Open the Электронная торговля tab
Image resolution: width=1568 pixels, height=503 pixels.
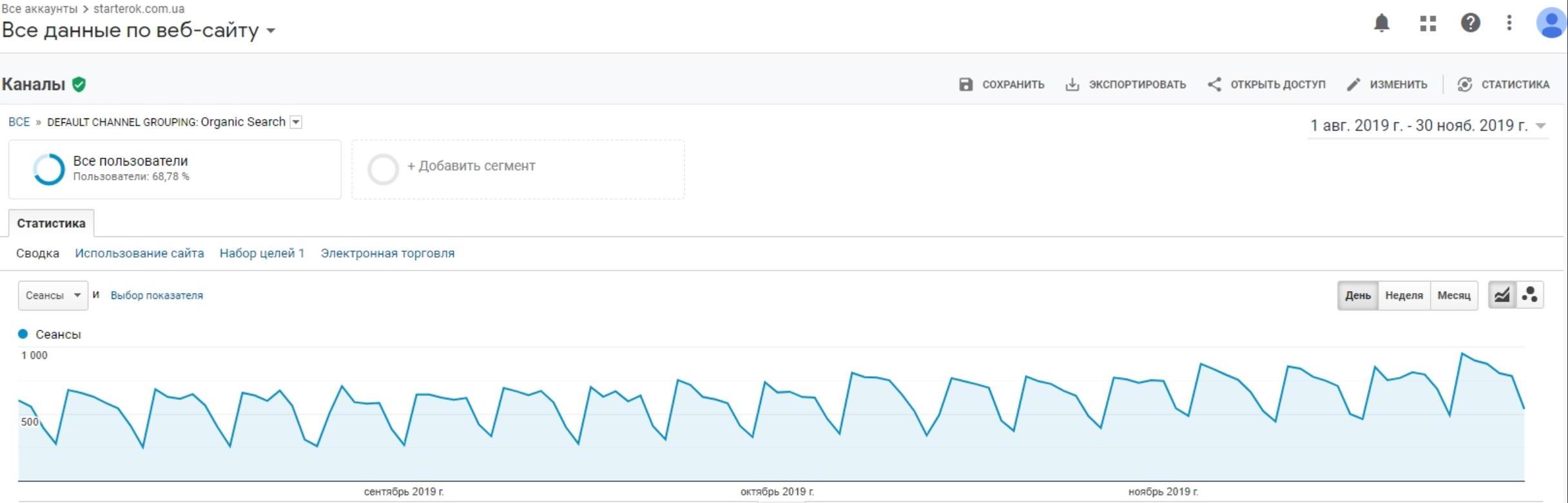387,253
